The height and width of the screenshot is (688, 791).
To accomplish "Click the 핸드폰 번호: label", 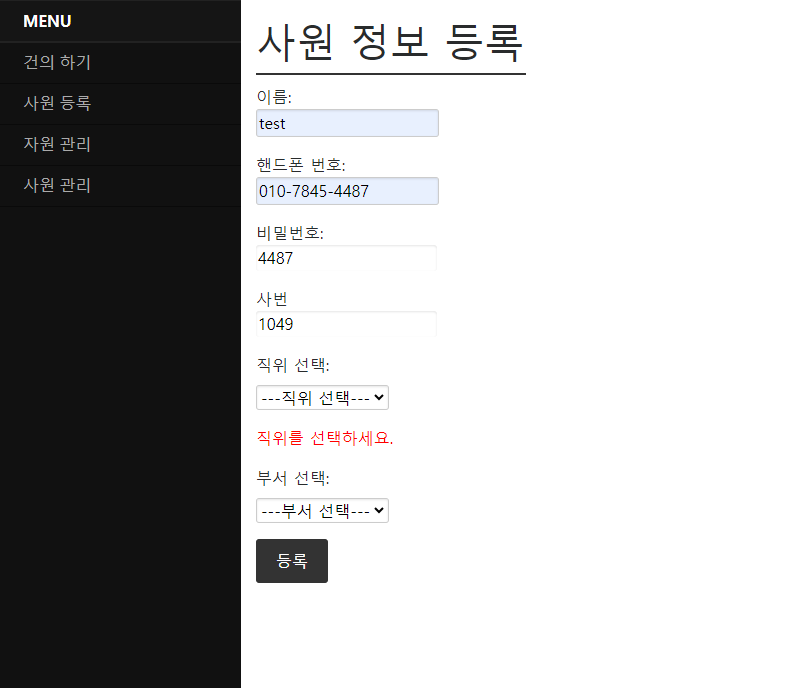I will [301, 164].
